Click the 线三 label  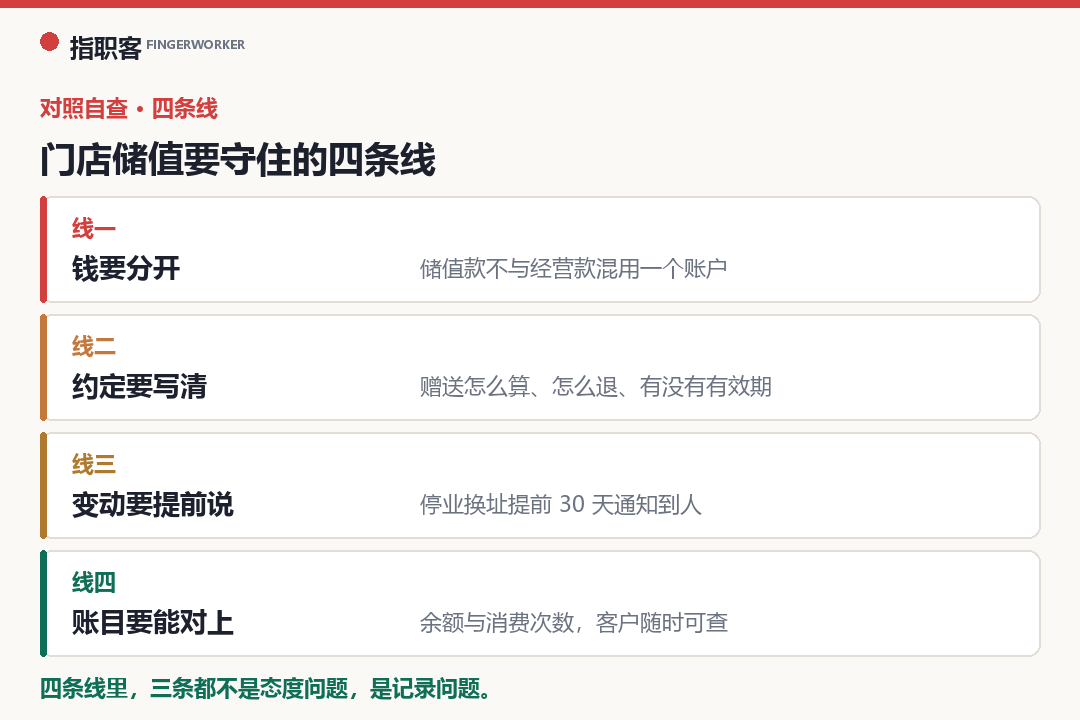94,464
